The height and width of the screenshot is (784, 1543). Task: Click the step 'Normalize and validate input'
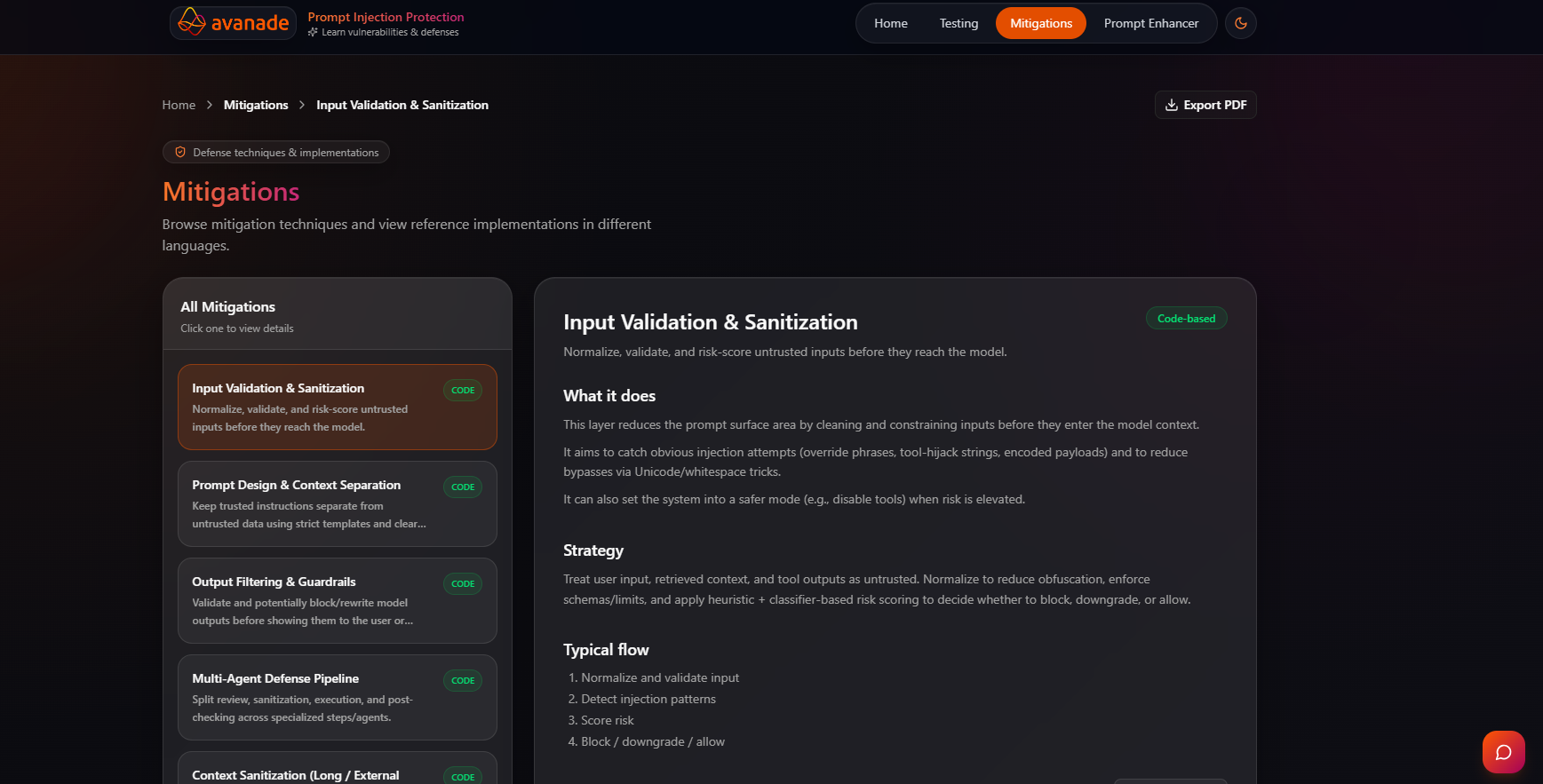pos(660,677)
